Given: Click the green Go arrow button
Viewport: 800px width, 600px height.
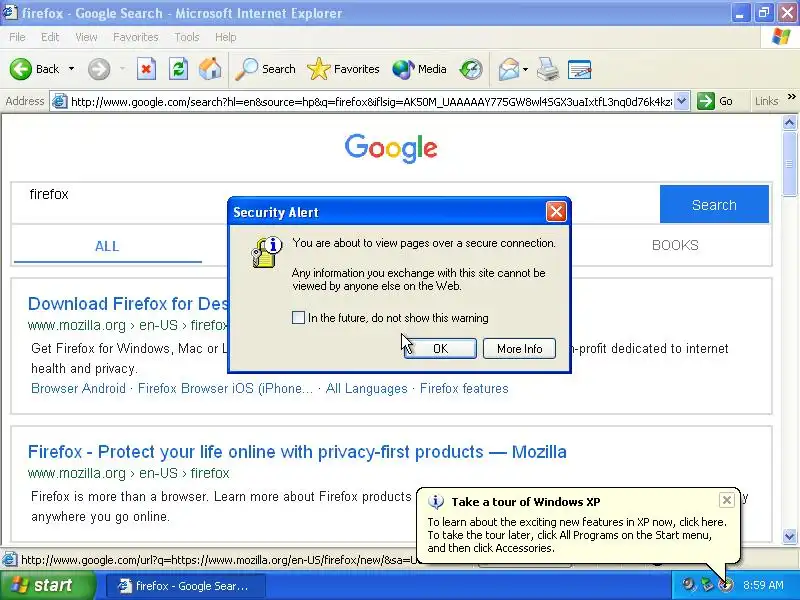Looking at the screenshot, I should point(706,101).
